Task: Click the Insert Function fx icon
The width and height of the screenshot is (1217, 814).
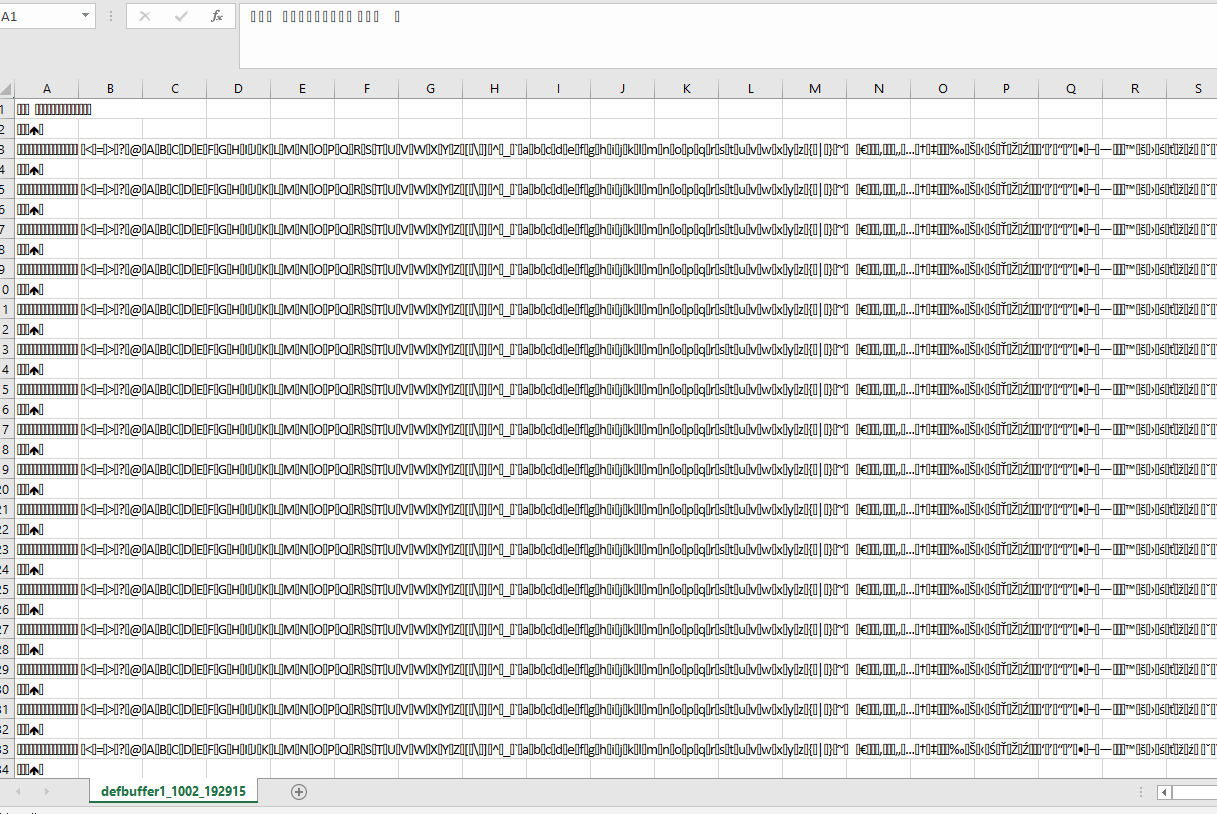Action: coord(217,17)
